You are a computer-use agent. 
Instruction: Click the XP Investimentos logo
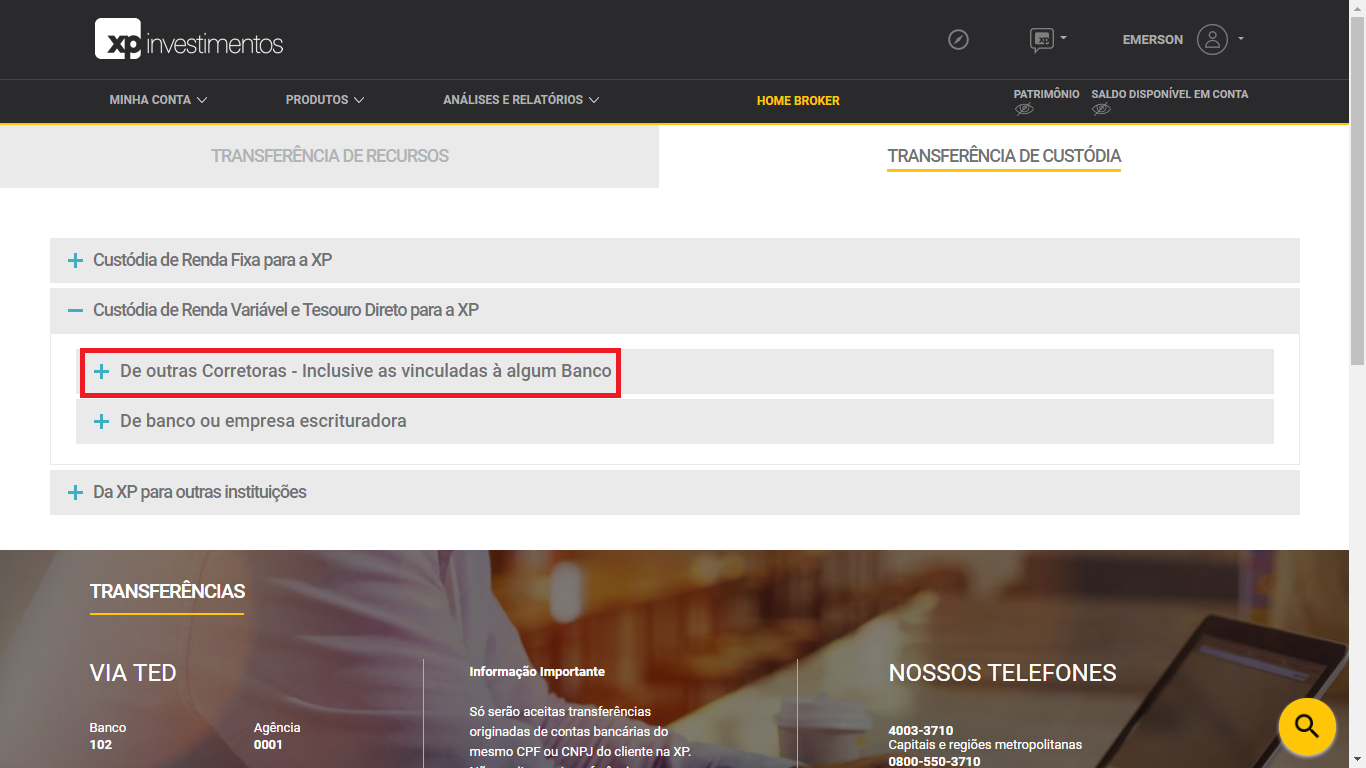pos(189,40)
